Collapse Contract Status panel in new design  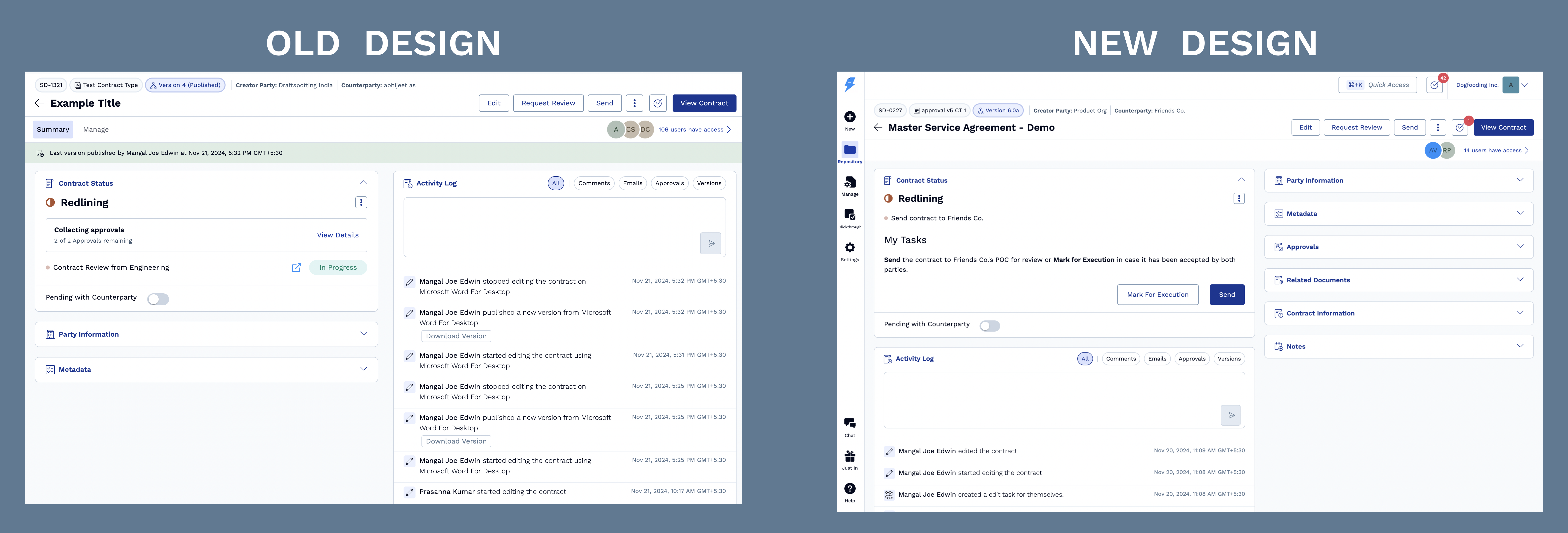coord(1241,179)
